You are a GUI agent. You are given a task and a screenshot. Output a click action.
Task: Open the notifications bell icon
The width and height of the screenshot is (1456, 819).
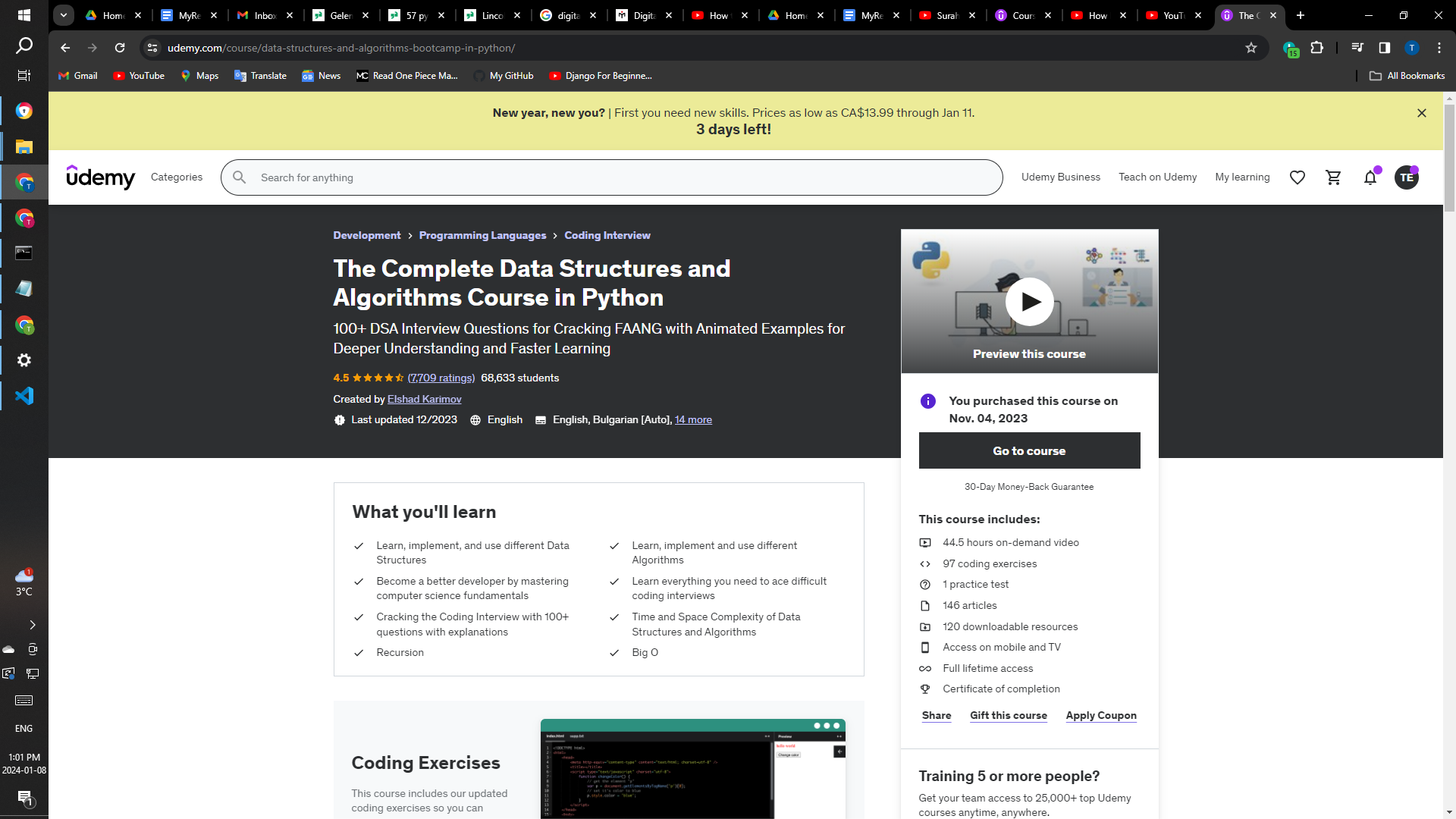click(x=1370, y=177)
